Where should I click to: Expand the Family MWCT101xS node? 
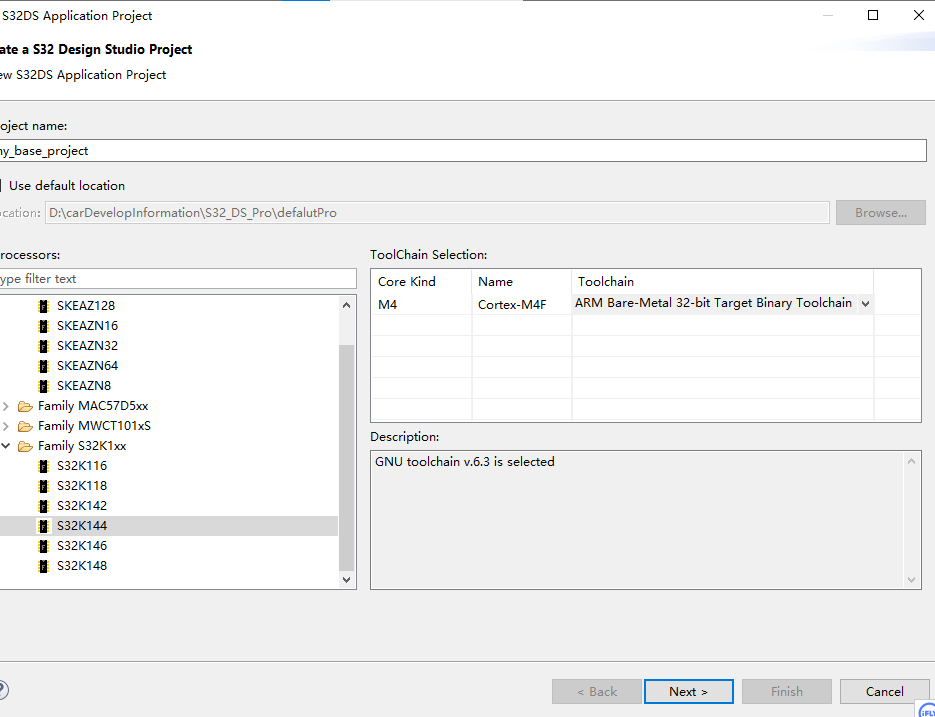[6, 426]
